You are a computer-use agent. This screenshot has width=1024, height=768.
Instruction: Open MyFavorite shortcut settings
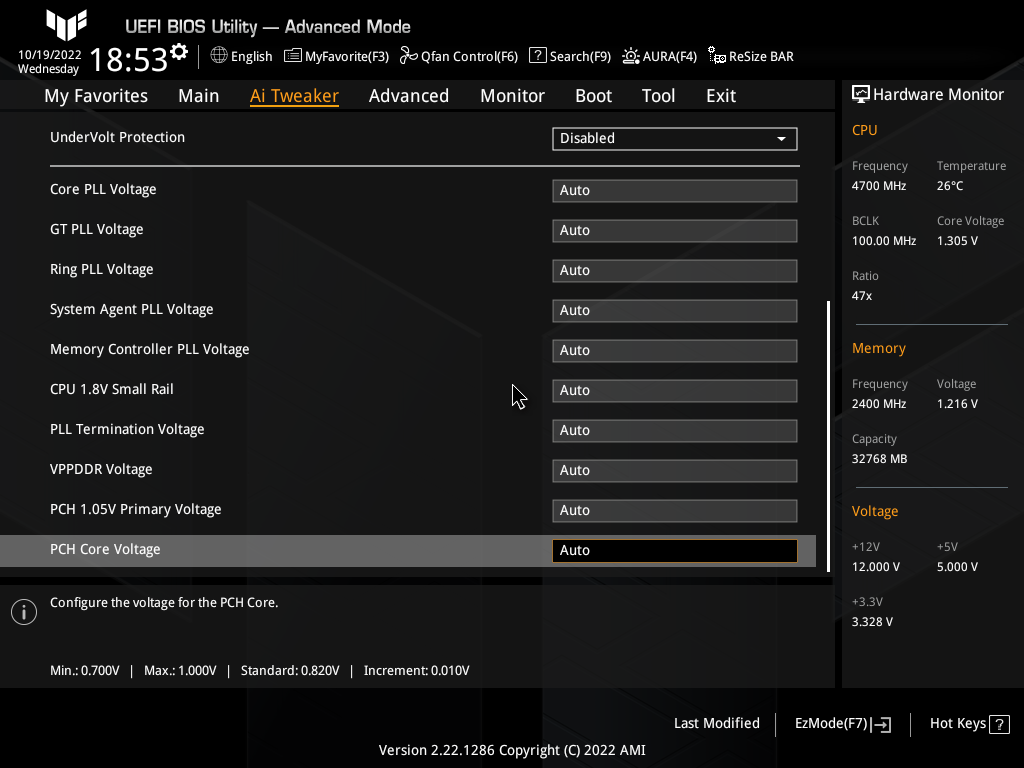336,56
